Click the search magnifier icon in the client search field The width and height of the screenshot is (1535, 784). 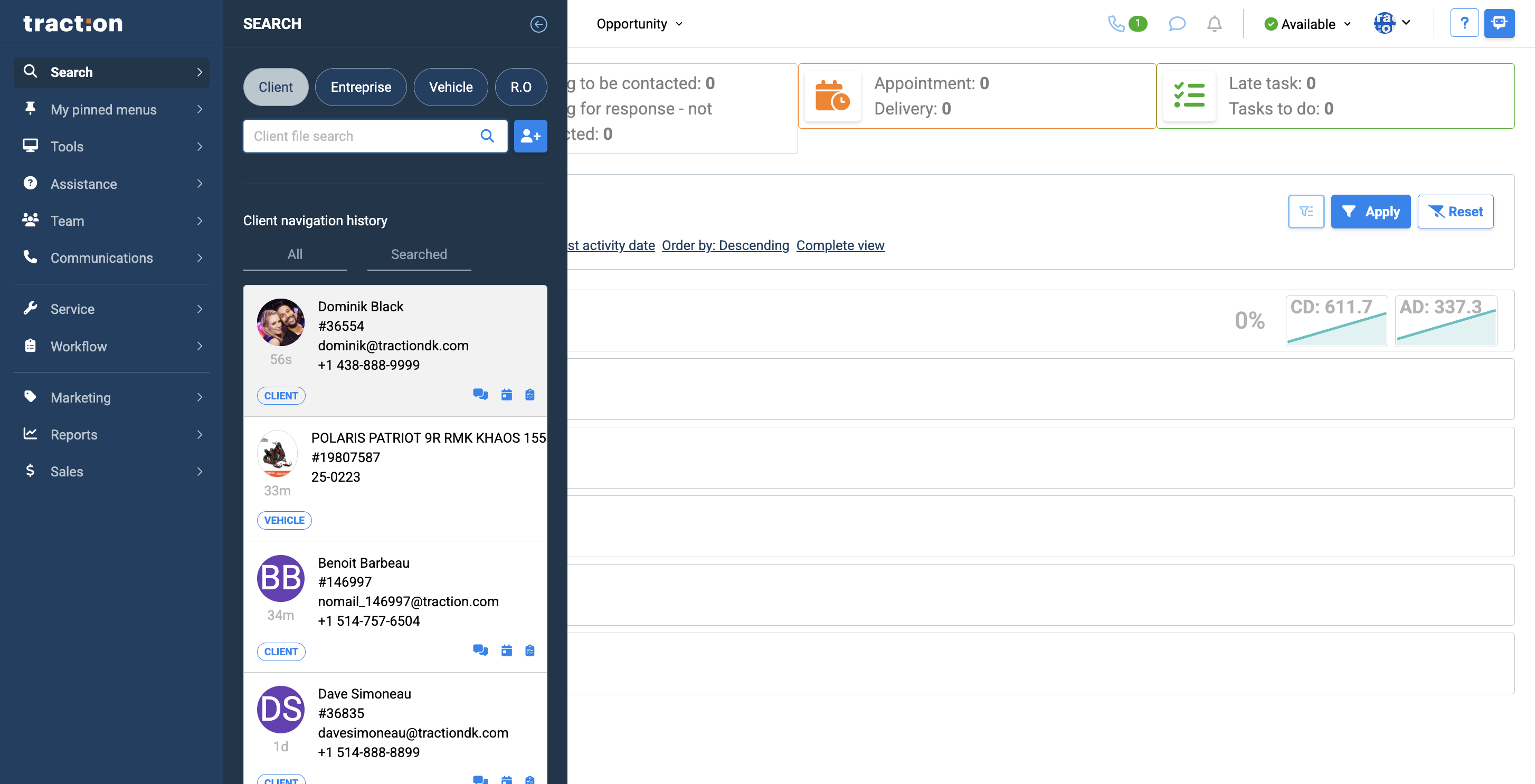(x=487, y=137)
